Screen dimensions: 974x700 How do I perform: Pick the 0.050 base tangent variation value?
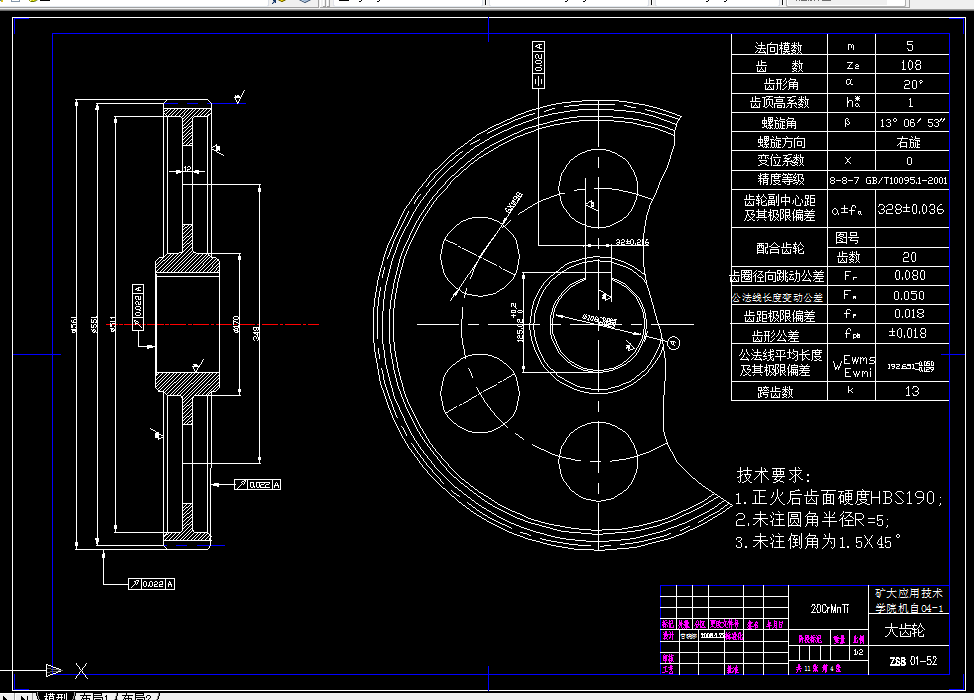[x=909, y=296]
